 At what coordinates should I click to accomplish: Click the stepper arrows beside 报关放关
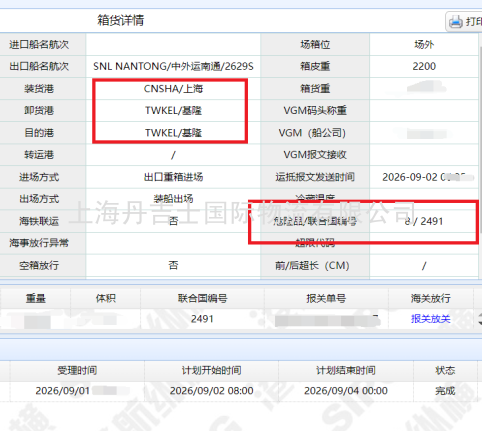coord(480,319)
